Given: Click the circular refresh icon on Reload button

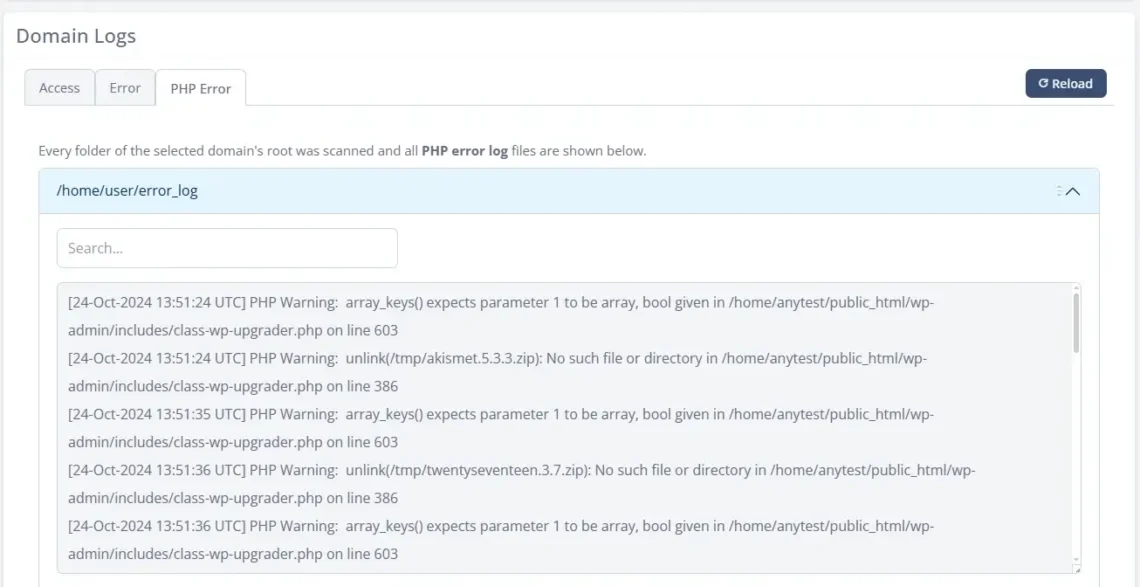Looking at the screenshot, I should (x=1046, y=83).
